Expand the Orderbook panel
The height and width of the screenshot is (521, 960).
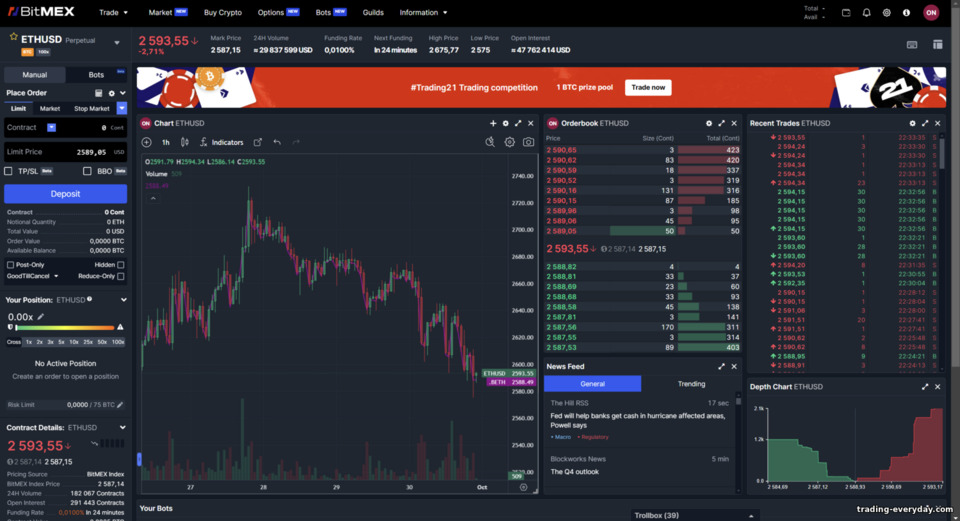pyautogui.click(x=721, y=123)
